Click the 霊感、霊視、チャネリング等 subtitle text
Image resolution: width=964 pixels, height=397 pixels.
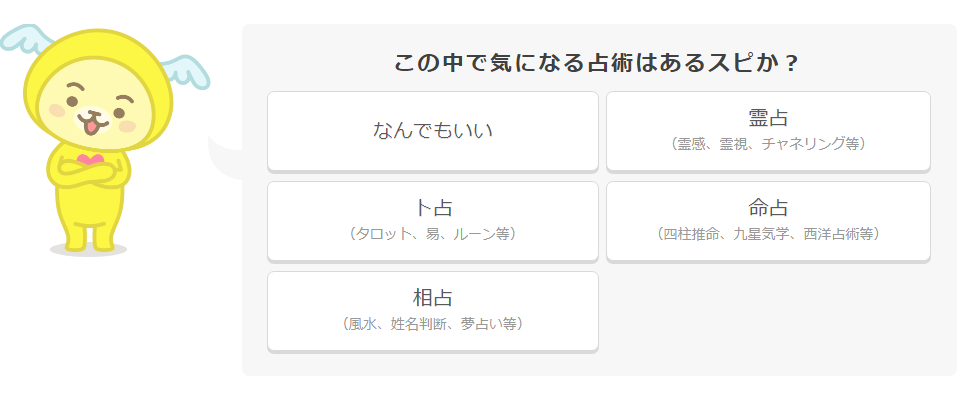pos(768,144)
